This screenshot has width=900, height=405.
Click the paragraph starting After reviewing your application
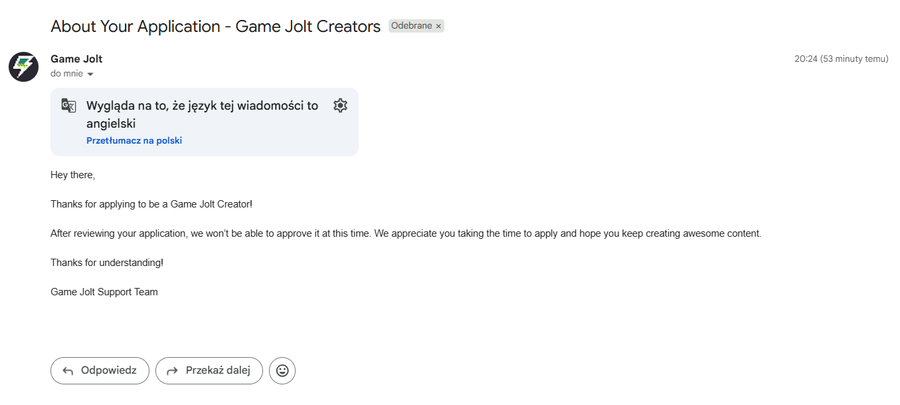click(406, 234)
